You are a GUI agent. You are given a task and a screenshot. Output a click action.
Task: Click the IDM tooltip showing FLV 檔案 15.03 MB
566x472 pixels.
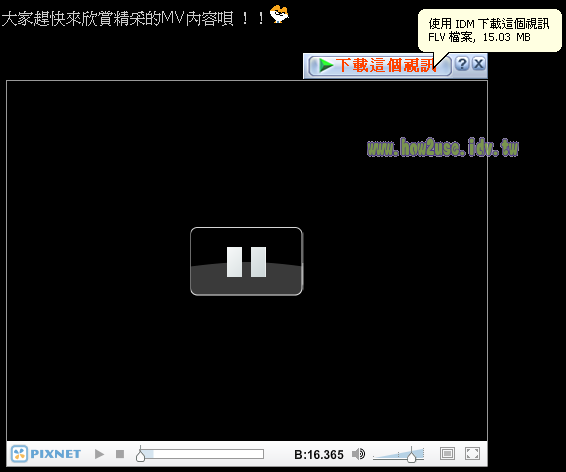[x=490, y=31]
